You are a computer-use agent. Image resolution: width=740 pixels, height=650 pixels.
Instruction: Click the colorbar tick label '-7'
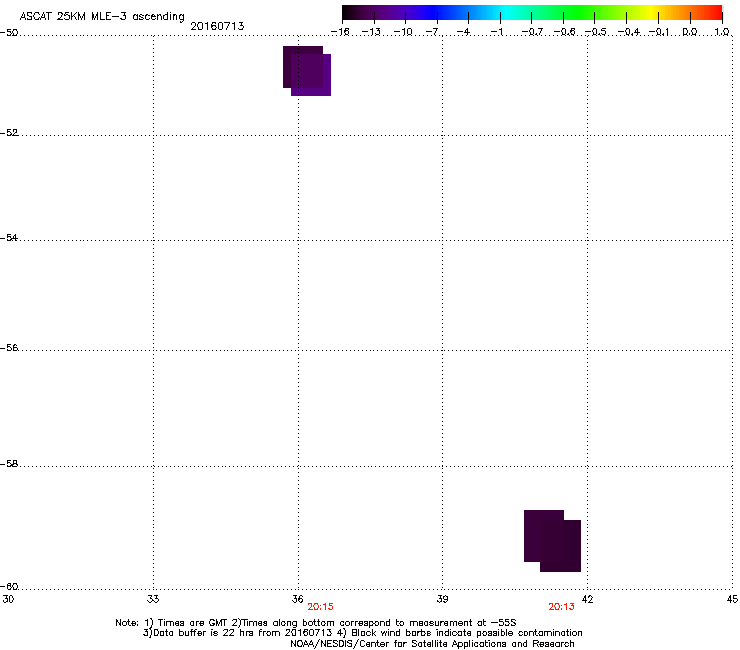click(433, 32)
